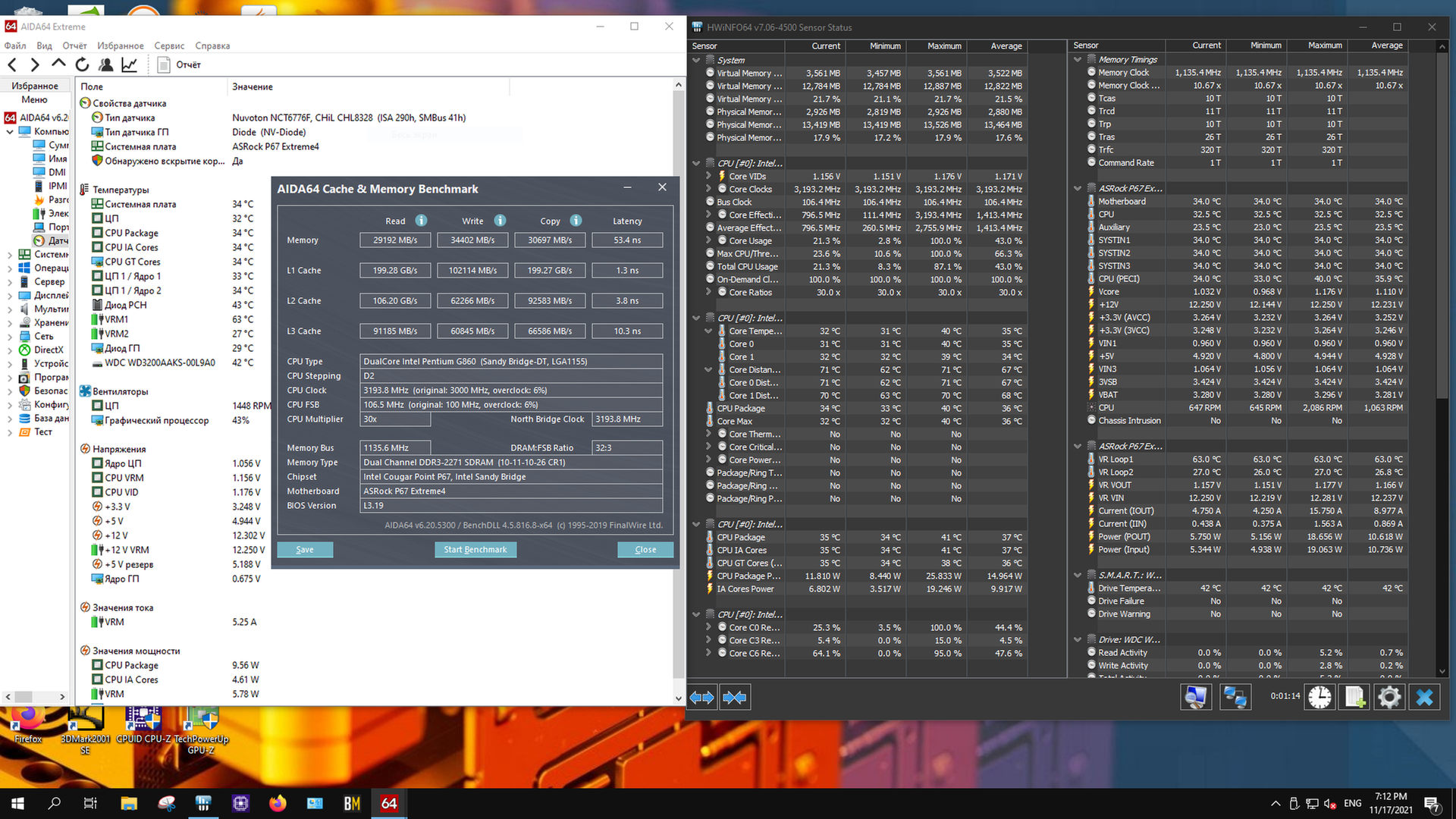Open Файл menu in AIDA64
The width and height of the screenshot is (1456, 819).
pyautogui.click(x=15, y=45)
